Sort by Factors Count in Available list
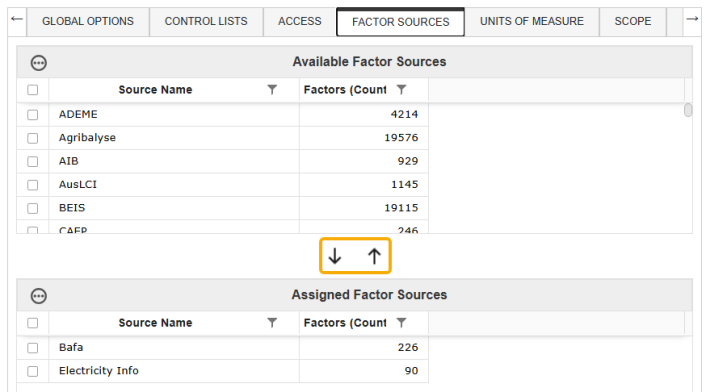The image size is (706, 392). tap(345, 90)
